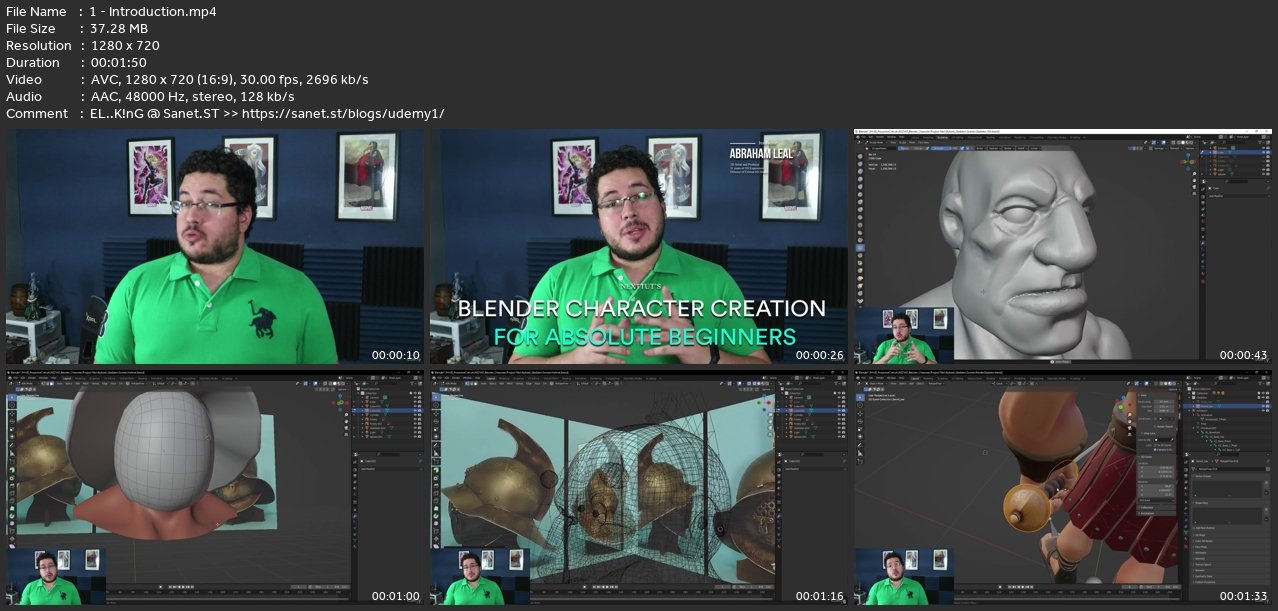The height and width of the screenshot is (611, 1278).
Task: Open the 00:00:26 Blender Character Creation title thumbnail
Action: pyautogui.click(x=638, y=246)
